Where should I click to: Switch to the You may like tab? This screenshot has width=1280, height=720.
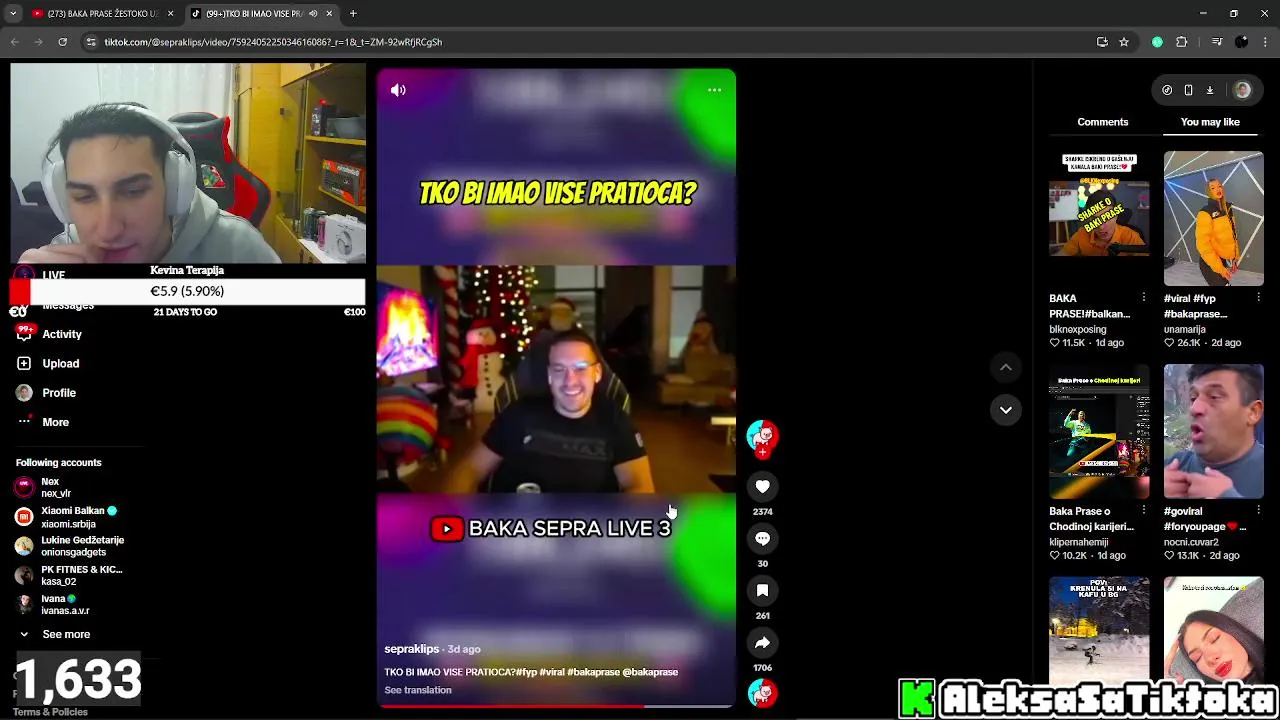coord(1210,122)
